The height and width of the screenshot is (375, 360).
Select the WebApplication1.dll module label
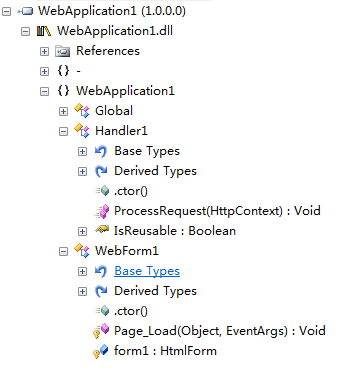[x=115, y=31]
